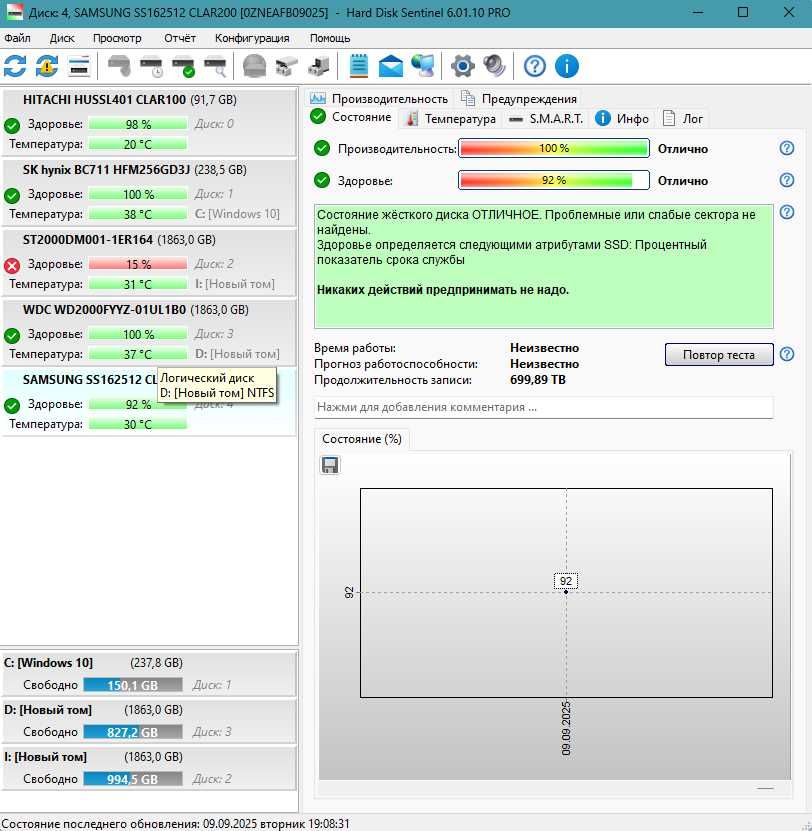Click the blue envelope e-mail icon

click(x=391, y=66)
